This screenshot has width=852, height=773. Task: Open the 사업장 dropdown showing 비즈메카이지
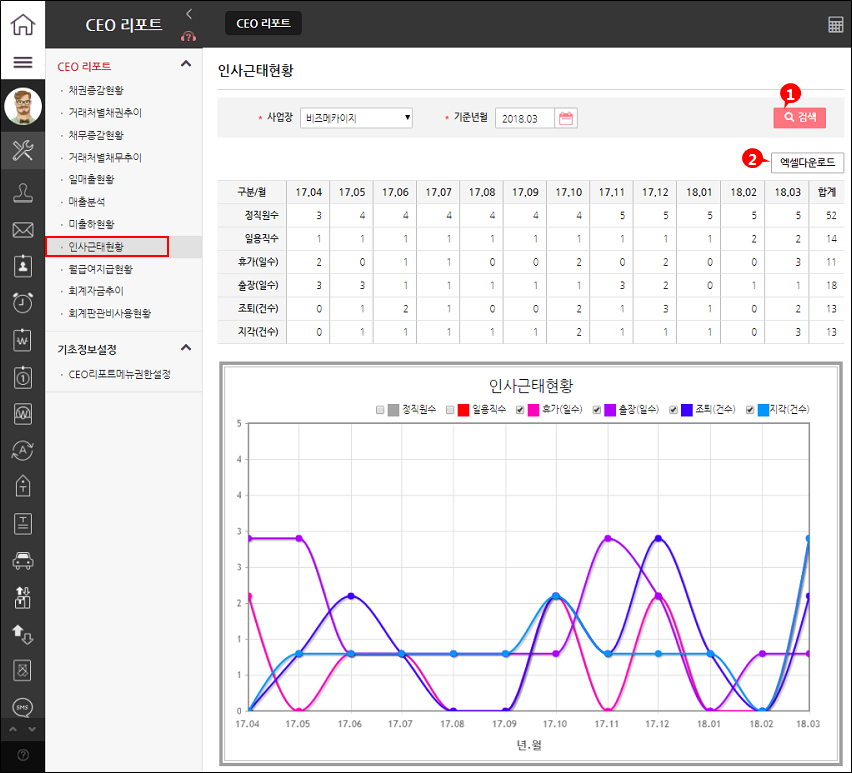(x=356, y=118)
